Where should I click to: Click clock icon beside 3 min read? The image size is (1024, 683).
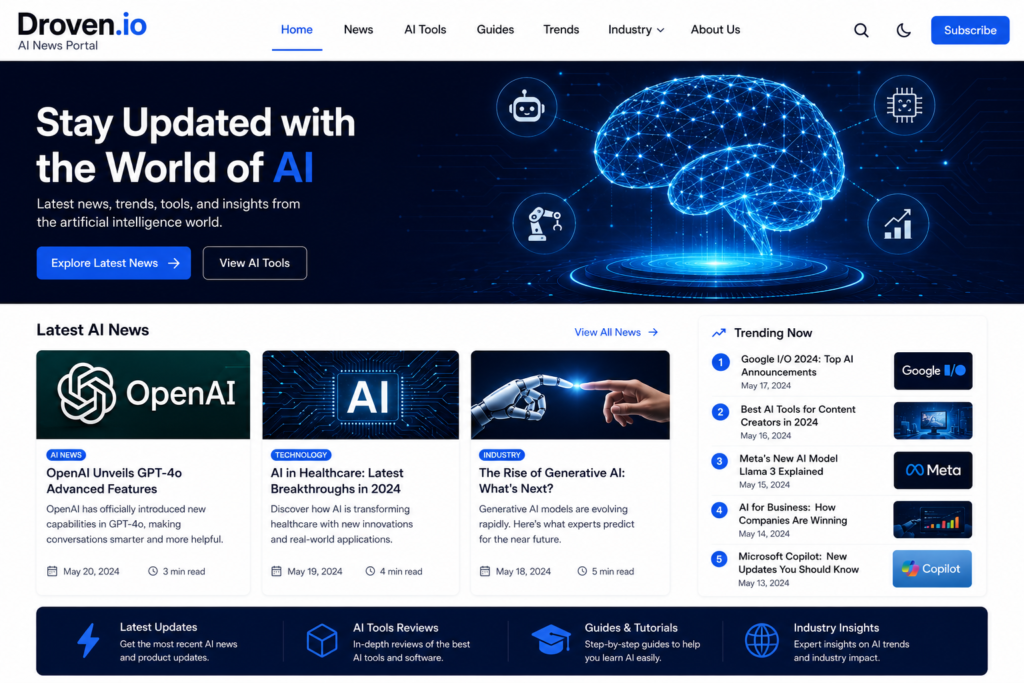point(153,571)
